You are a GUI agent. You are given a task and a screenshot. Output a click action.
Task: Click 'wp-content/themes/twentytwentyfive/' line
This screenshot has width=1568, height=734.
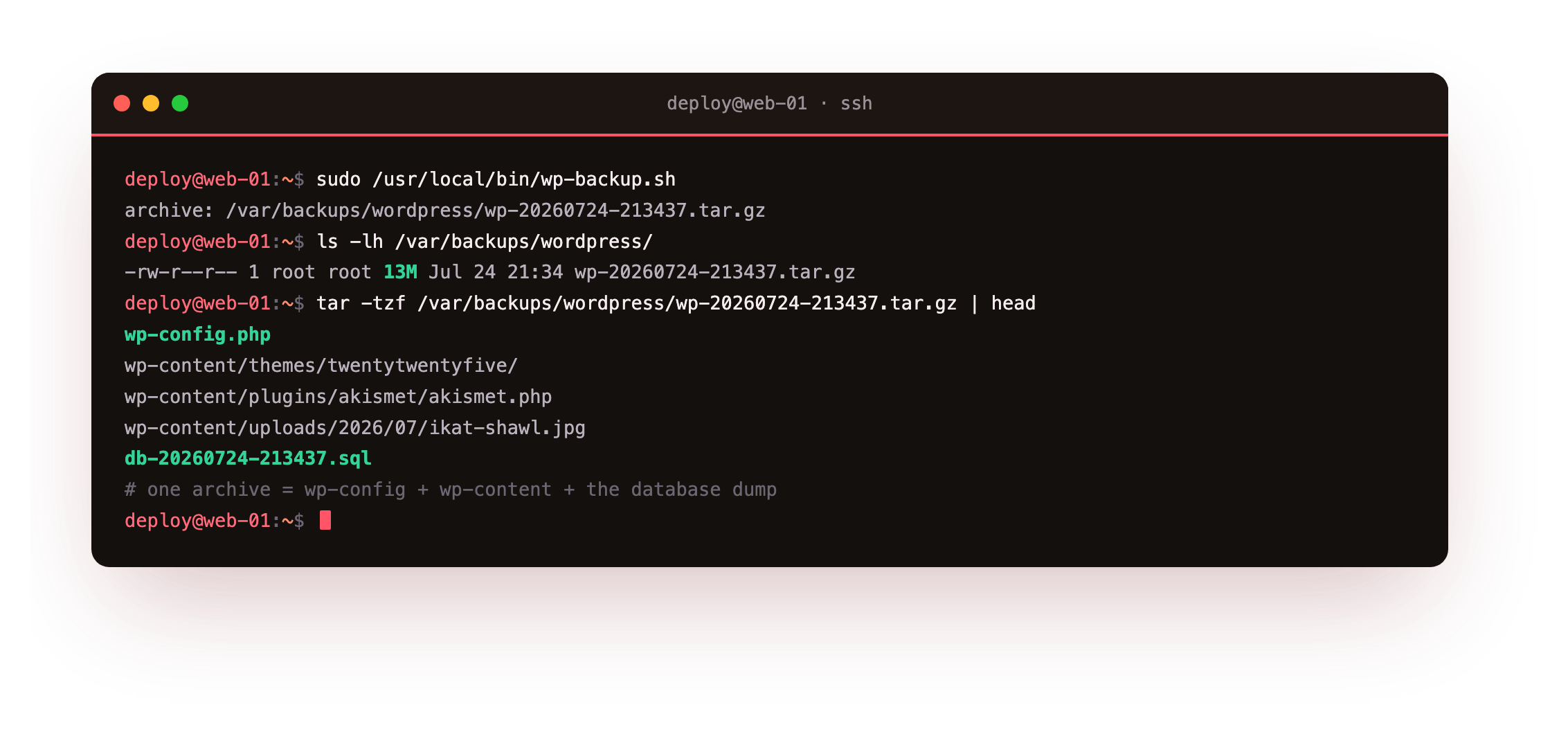pos(321,366)
